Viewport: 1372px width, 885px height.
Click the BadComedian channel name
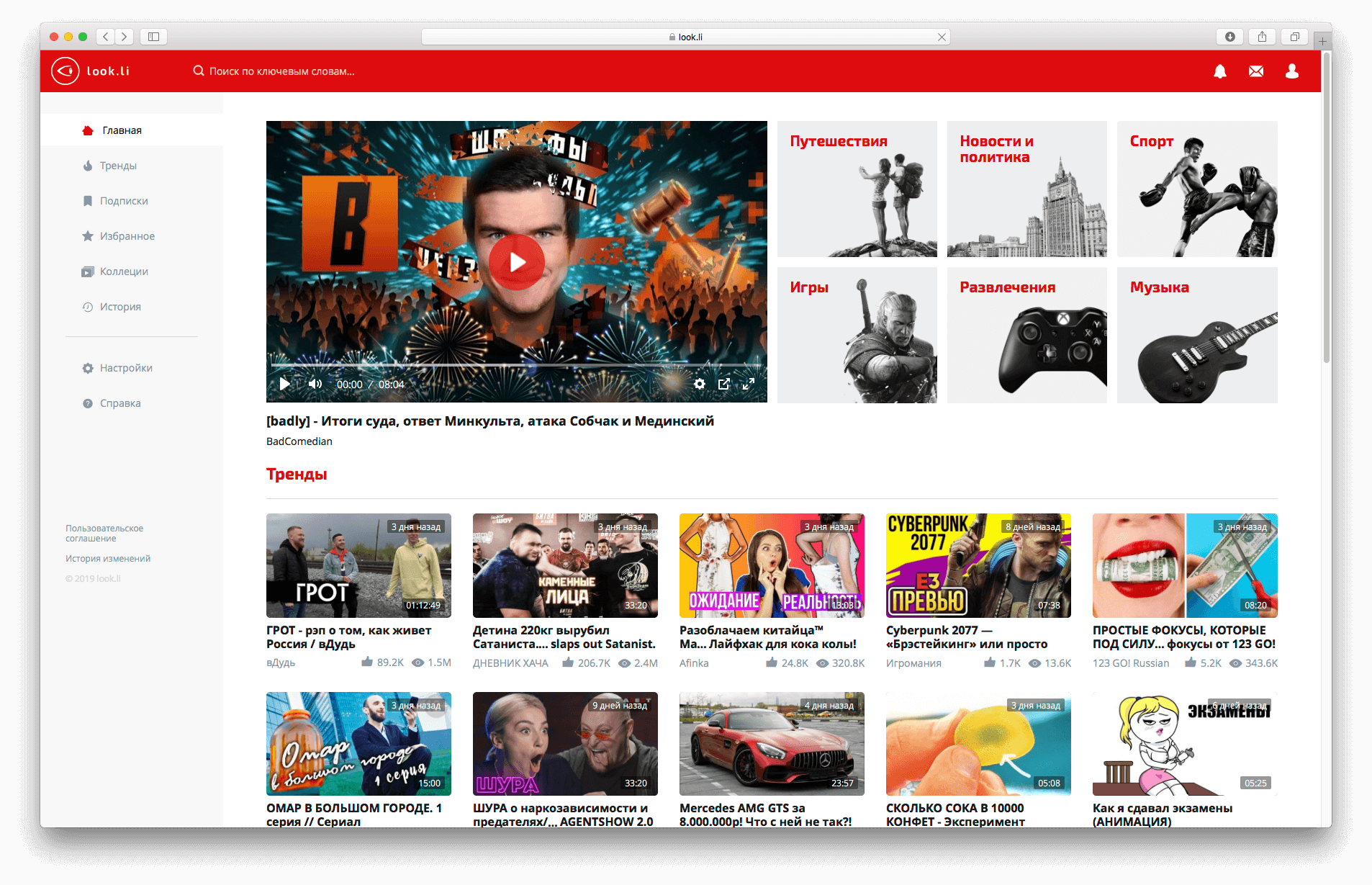(299, 441)
